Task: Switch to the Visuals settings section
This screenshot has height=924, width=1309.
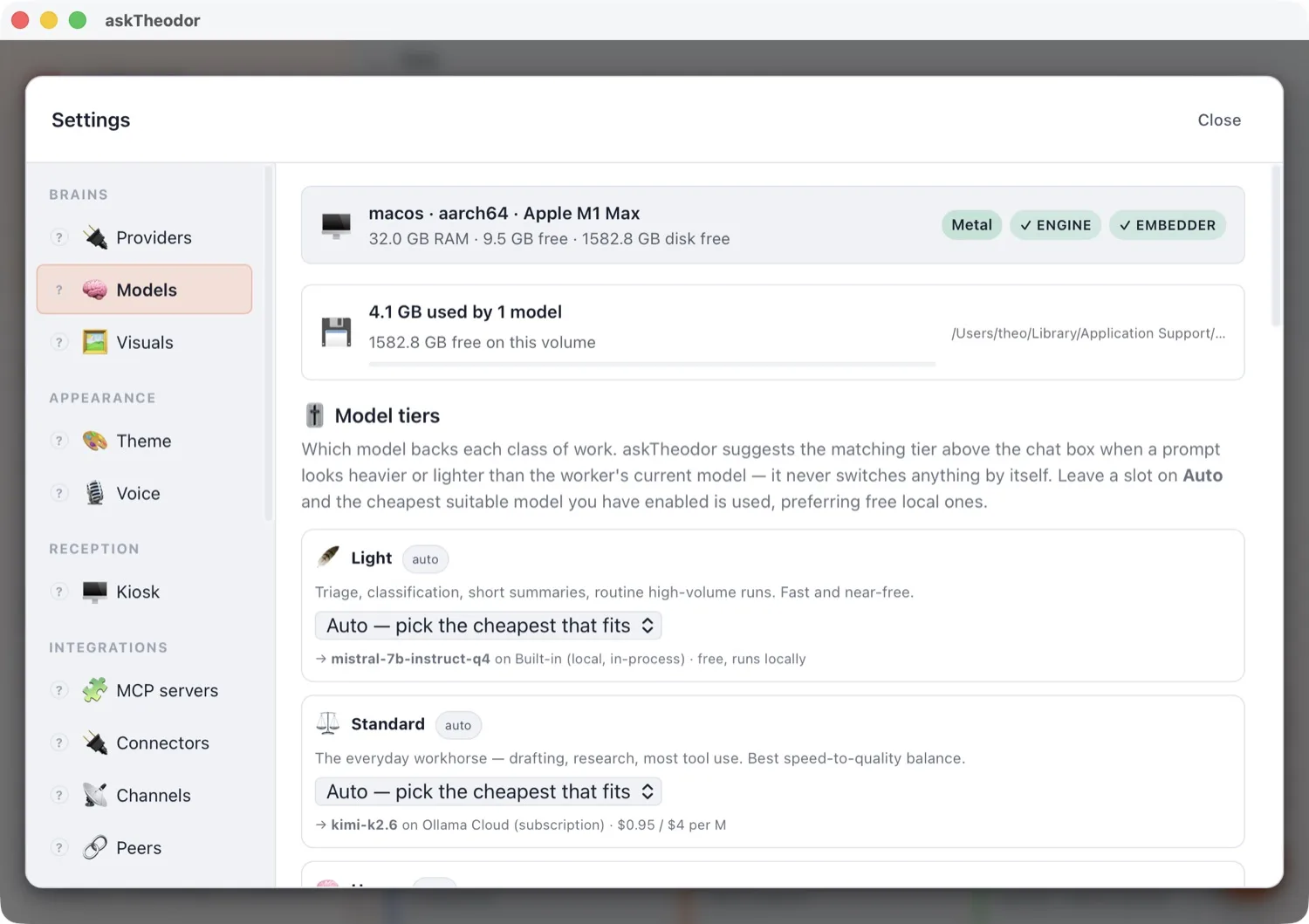Action: (x=145, y=342)
